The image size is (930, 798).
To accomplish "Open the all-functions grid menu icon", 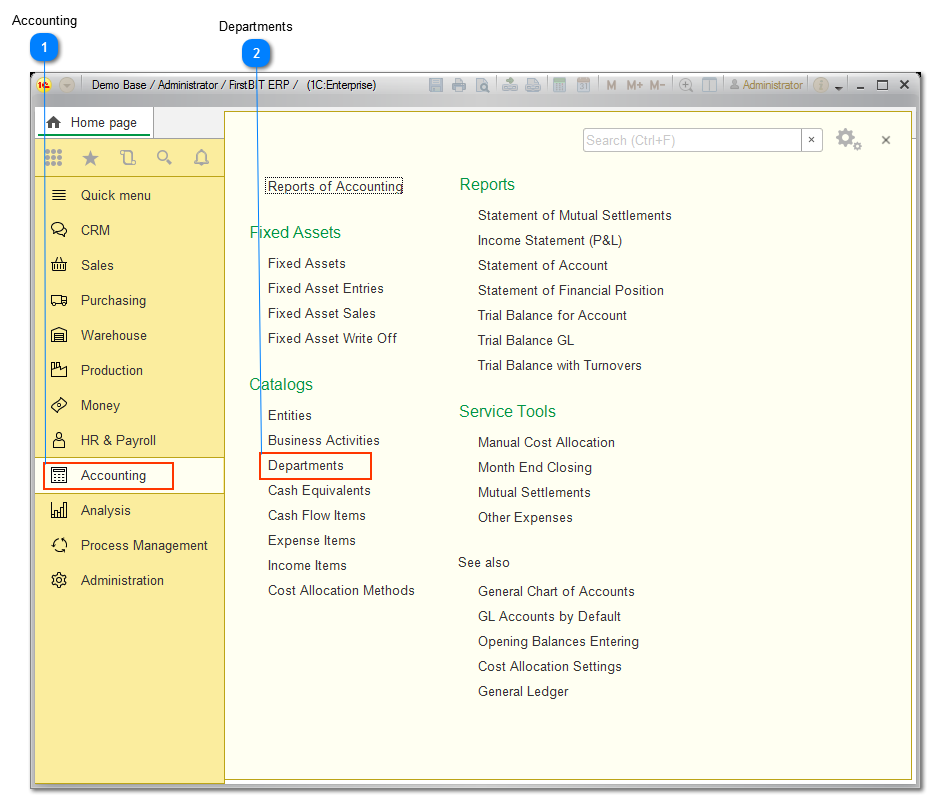I will (53, 157).
